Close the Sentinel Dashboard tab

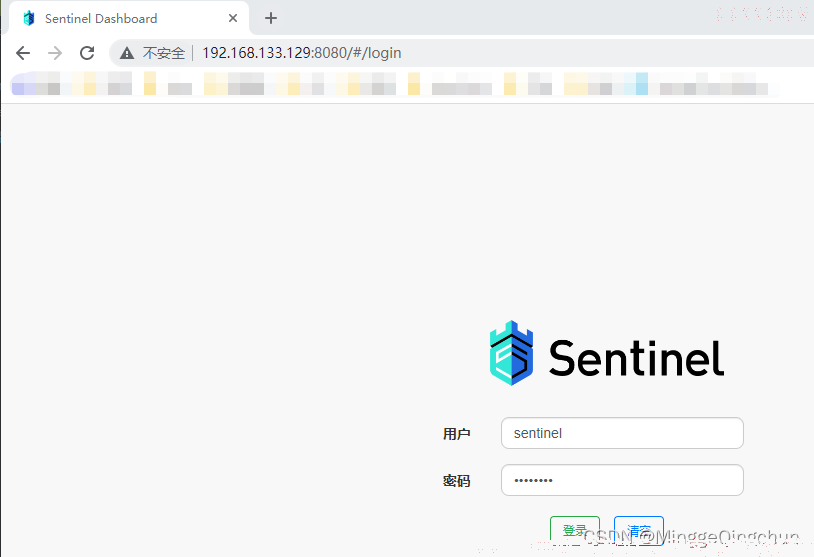233,18
